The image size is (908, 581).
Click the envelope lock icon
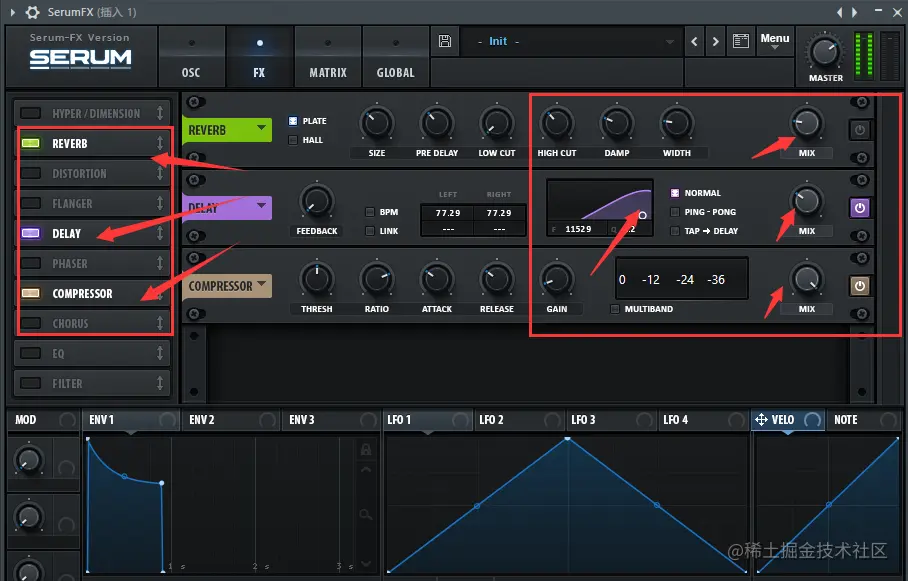[365, 450]
